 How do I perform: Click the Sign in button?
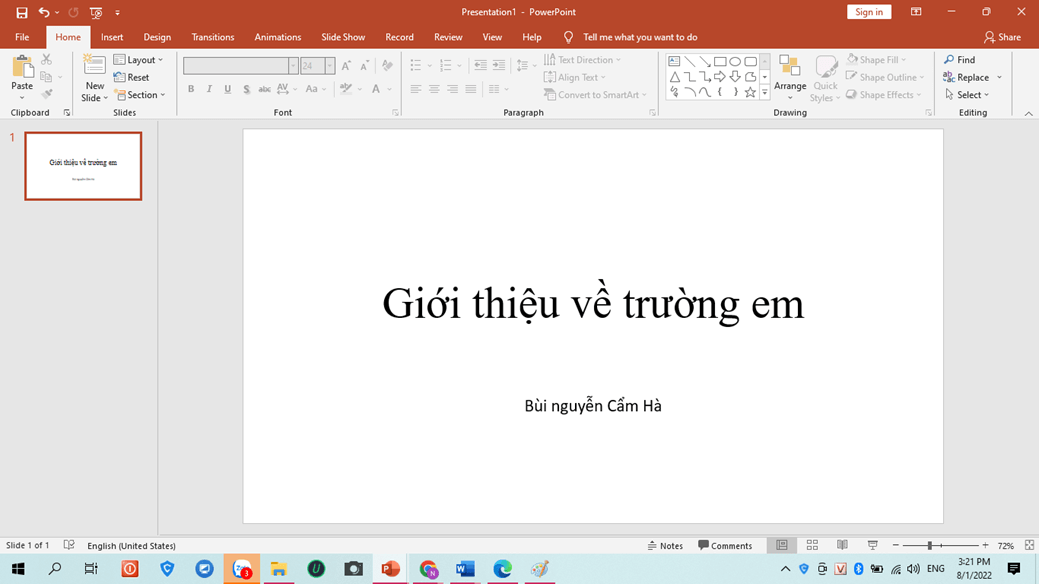(869, 12)
